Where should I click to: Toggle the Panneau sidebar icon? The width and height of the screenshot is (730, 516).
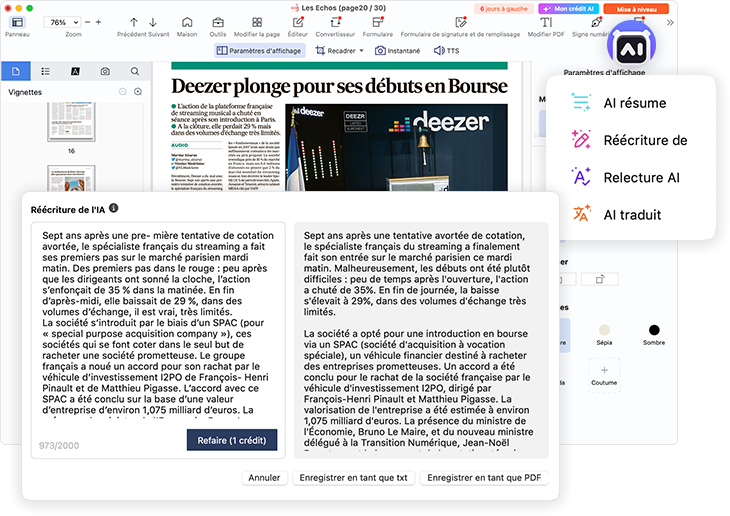coord(17,22)
